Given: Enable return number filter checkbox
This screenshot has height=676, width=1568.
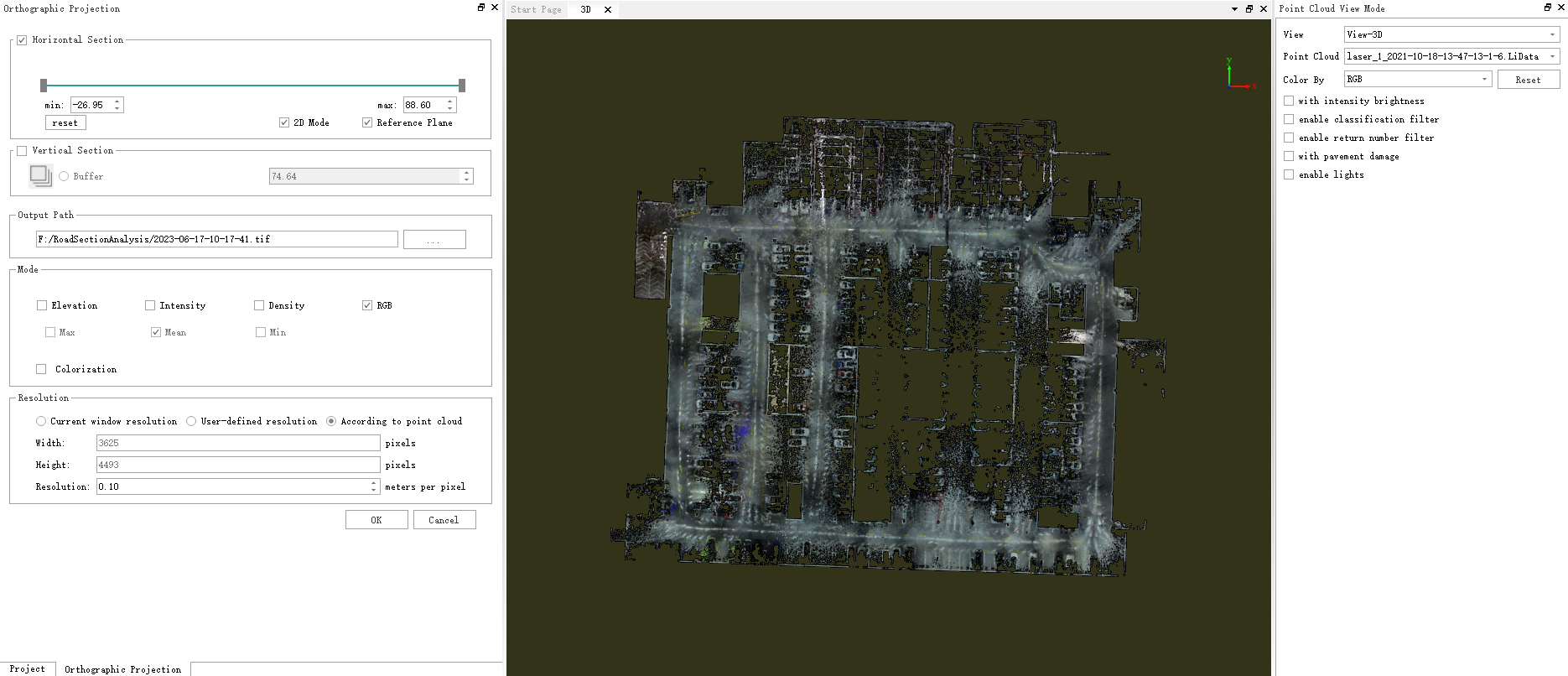Looking at the screenshot, I should tap(1289, 138).
